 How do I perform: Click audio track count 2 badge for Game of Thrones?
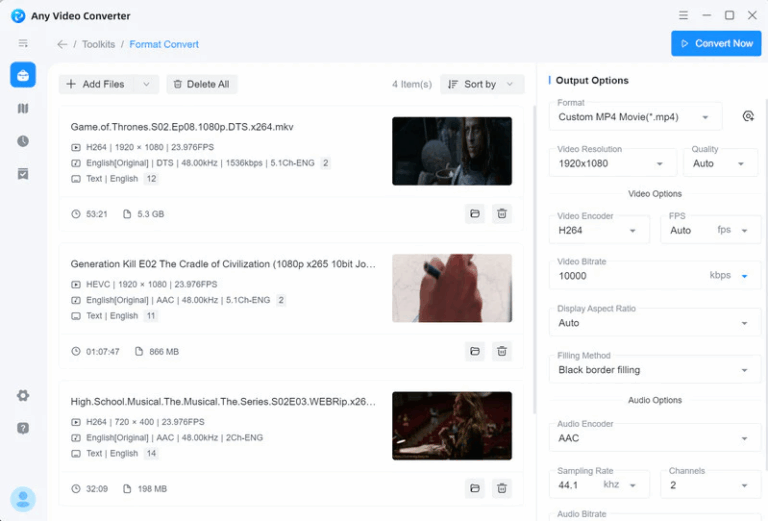click(325, 163)
